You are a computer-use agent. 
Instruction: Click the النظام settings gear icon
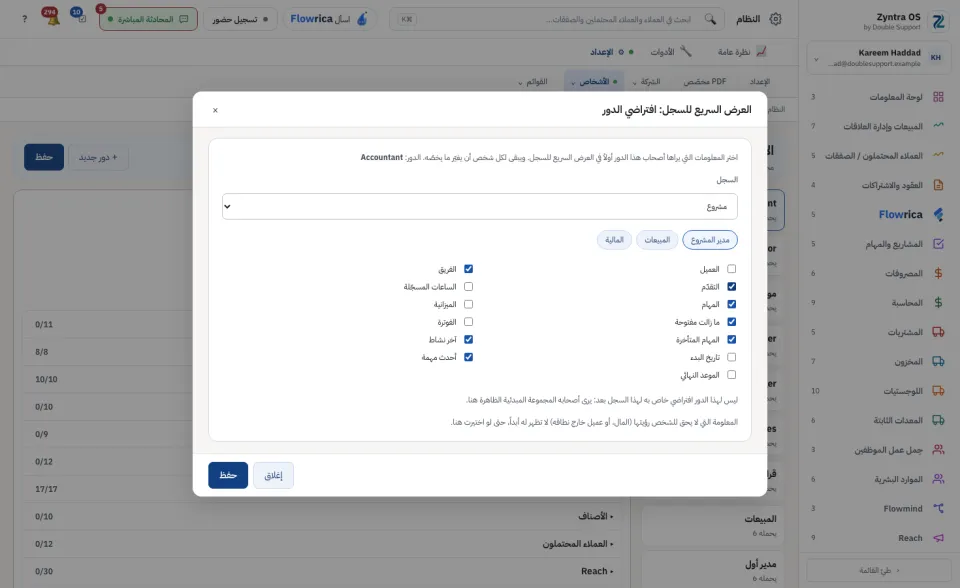(775, 19)
